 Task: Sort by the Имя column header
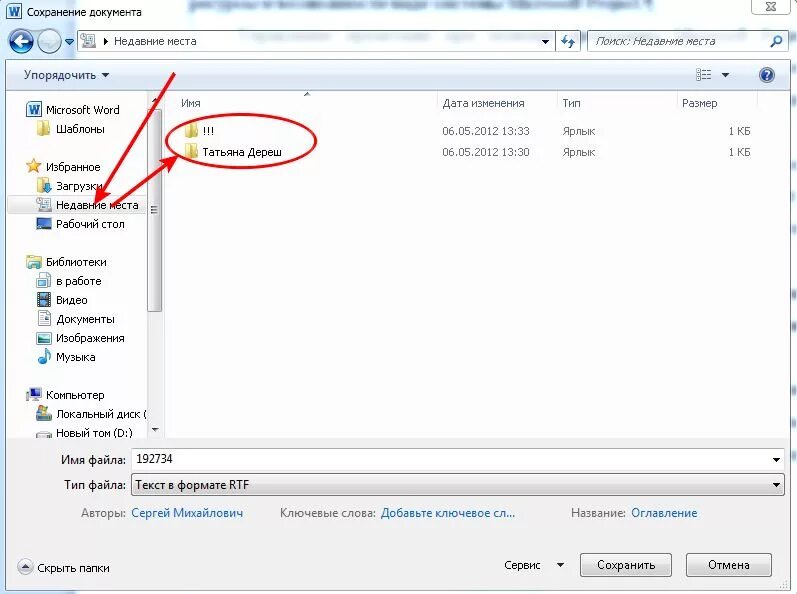[191, 103]
